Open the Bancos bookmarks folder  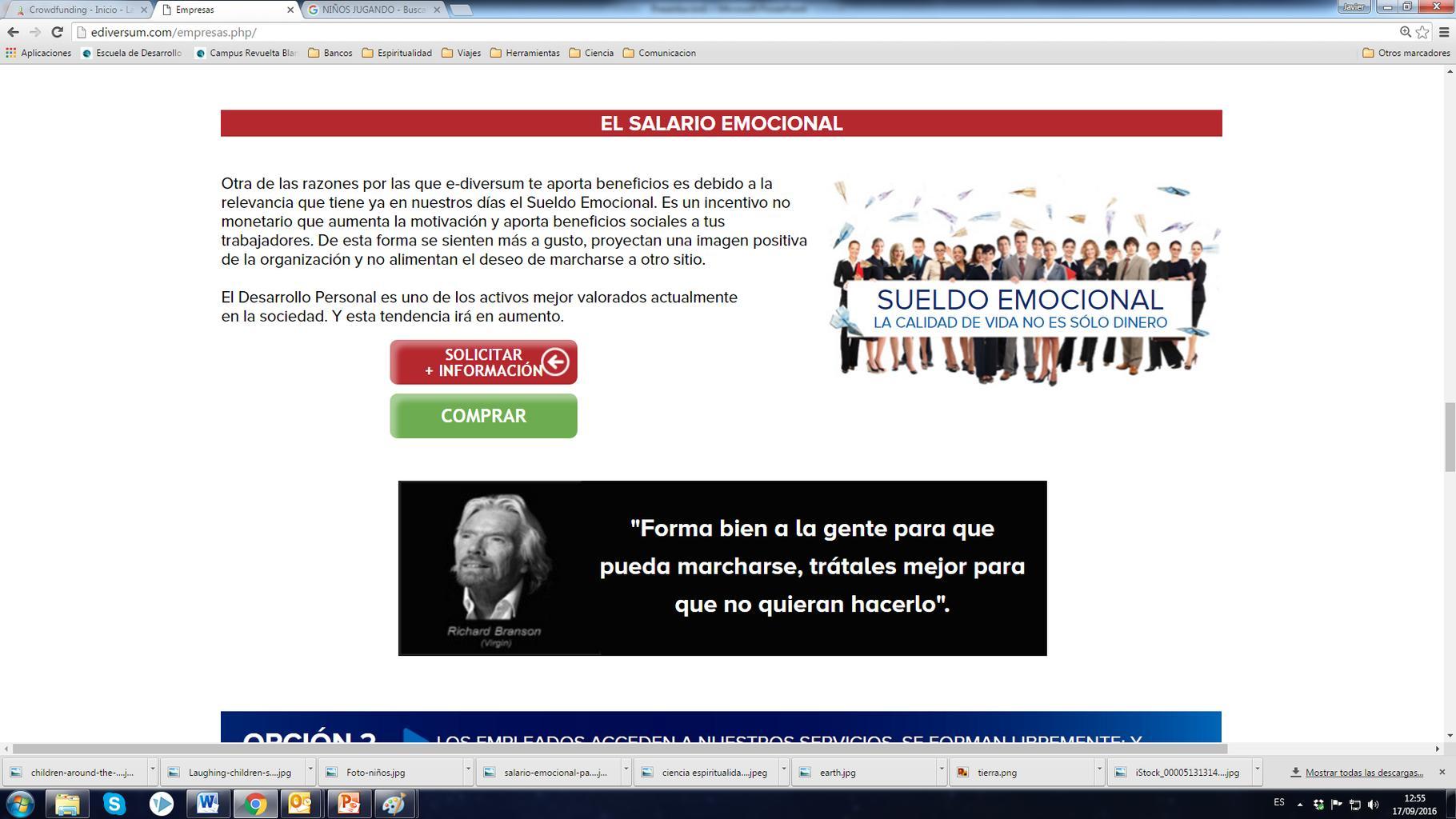[x=330, y=53]
